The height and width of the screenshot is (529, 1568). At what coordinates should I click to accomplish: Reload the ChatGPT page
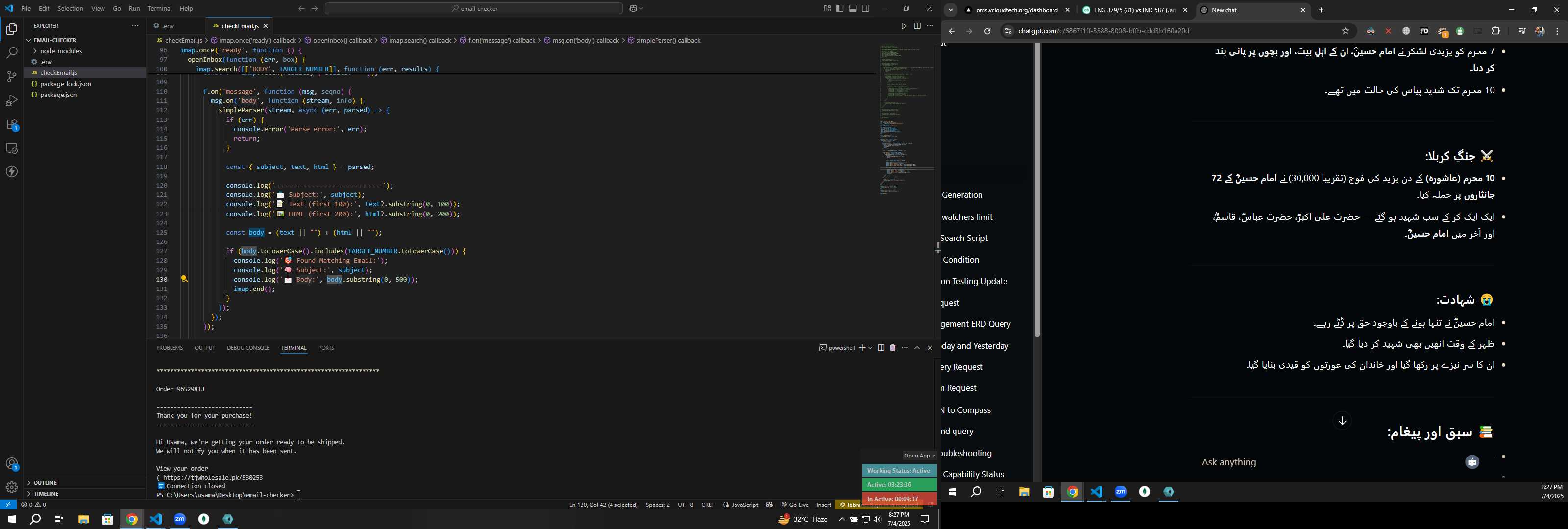pos(987,31)
